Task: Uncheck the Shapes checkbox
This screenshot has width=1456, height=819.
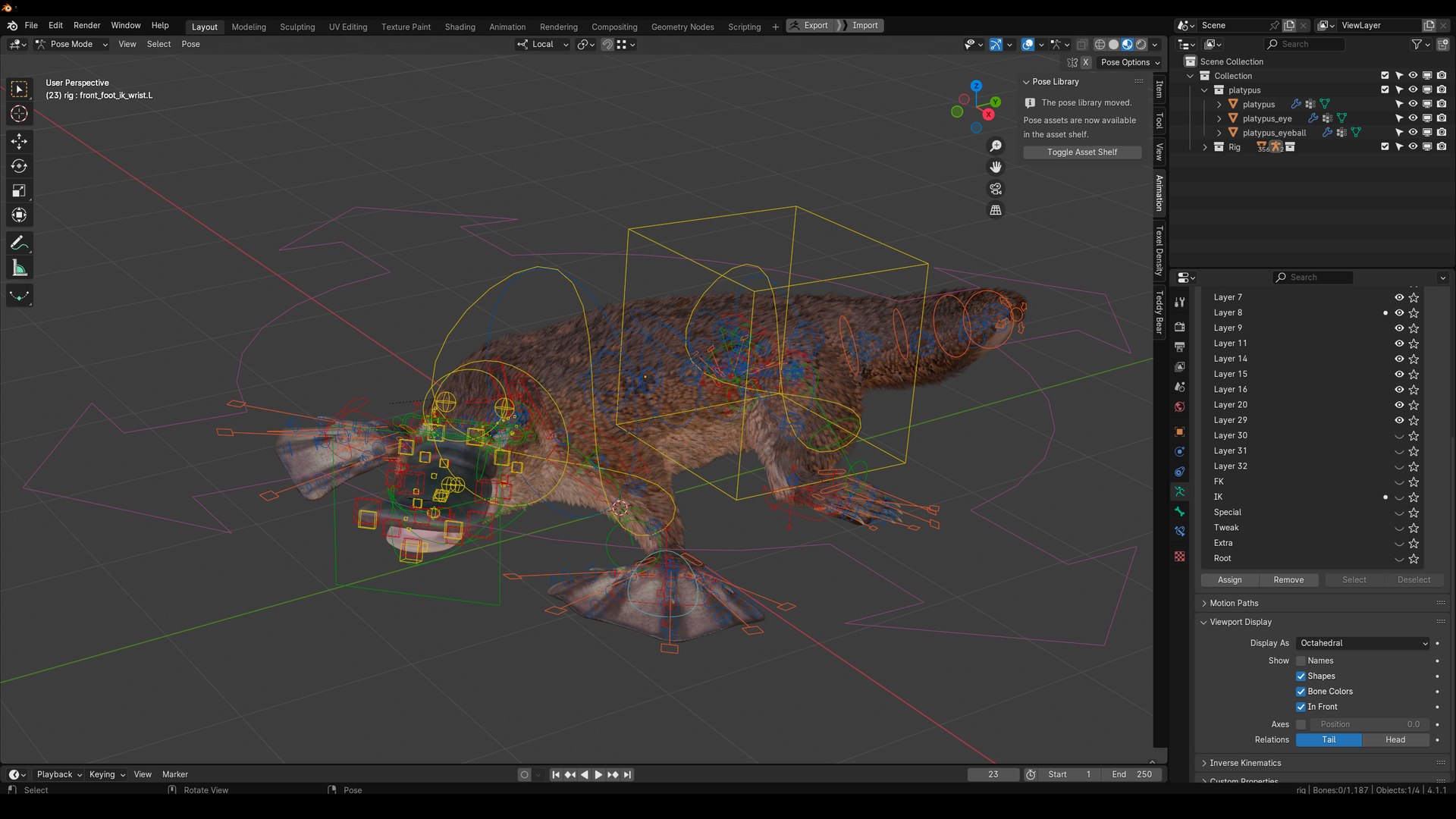Action: point(1301,676)
